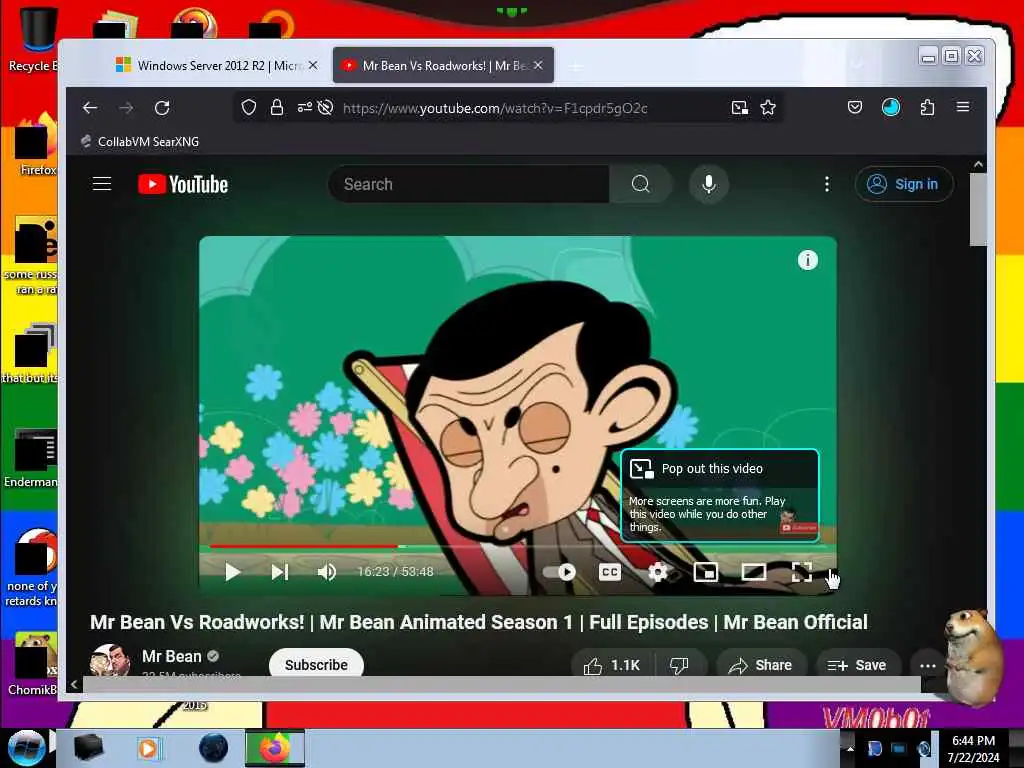Click the taskbar clock 6:44 PM
1024x768 pixels.
coord(973,741)
